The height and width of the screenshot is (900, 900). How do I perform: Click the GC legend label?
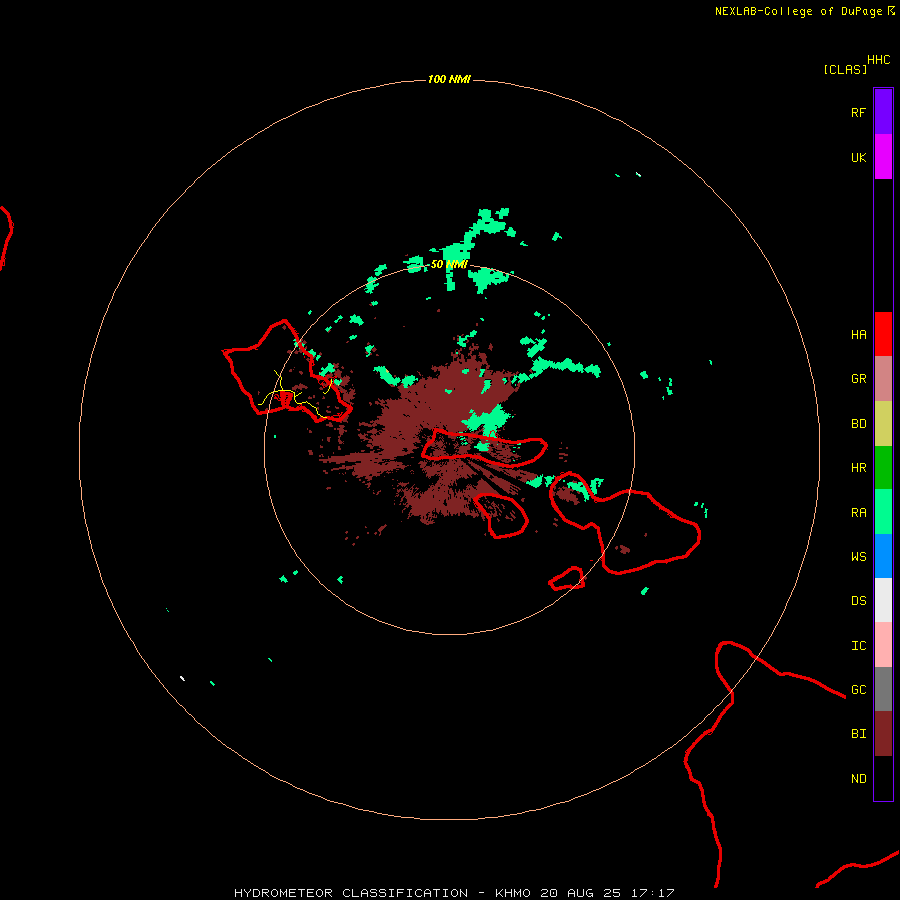click(x=858, y=689)
